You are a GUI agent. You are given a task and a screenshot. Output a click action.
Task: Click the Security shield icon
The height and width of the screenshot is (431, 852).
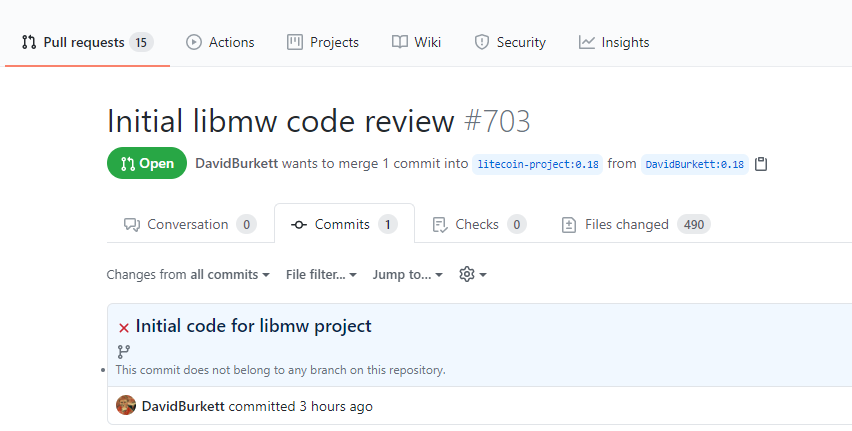pyautogui.click(x=481, y=42)
